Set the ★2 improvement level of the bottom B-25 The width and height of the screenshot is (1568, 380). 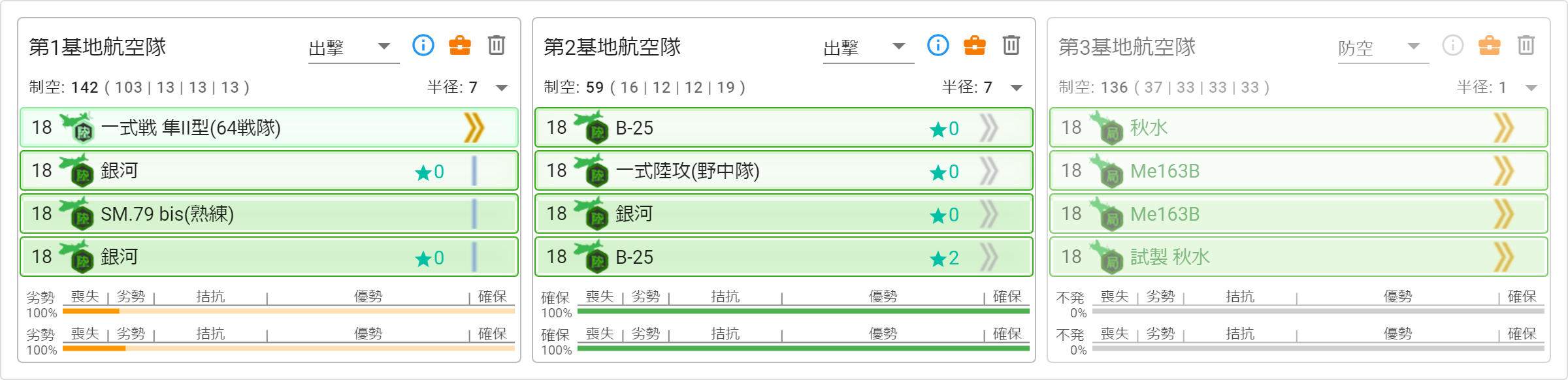click(945, 257)
